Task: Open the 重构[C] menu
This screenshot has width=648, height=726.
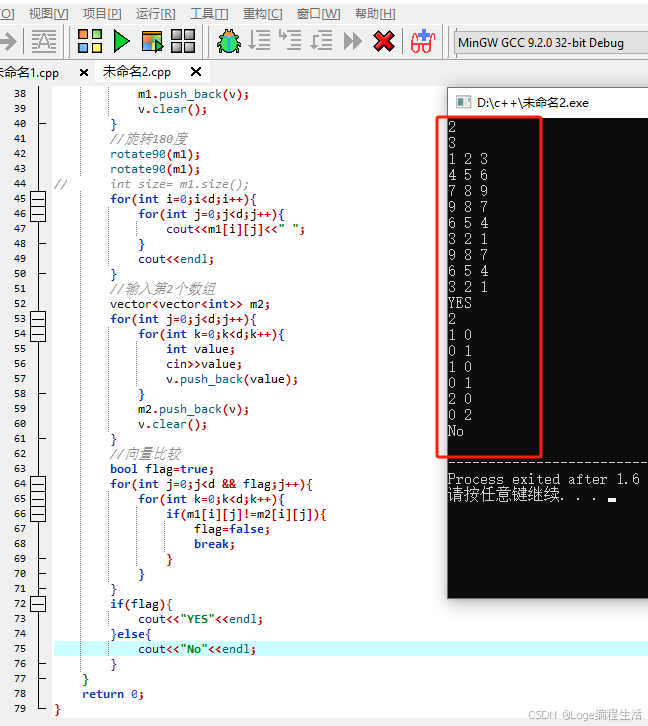Action: coord(263,14)
